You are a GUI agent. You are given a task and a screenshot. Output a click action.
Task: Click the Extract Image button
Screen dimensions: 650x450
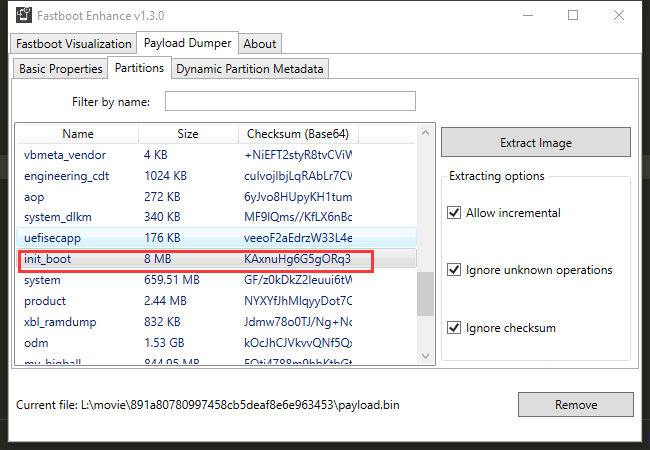(536, 143)
